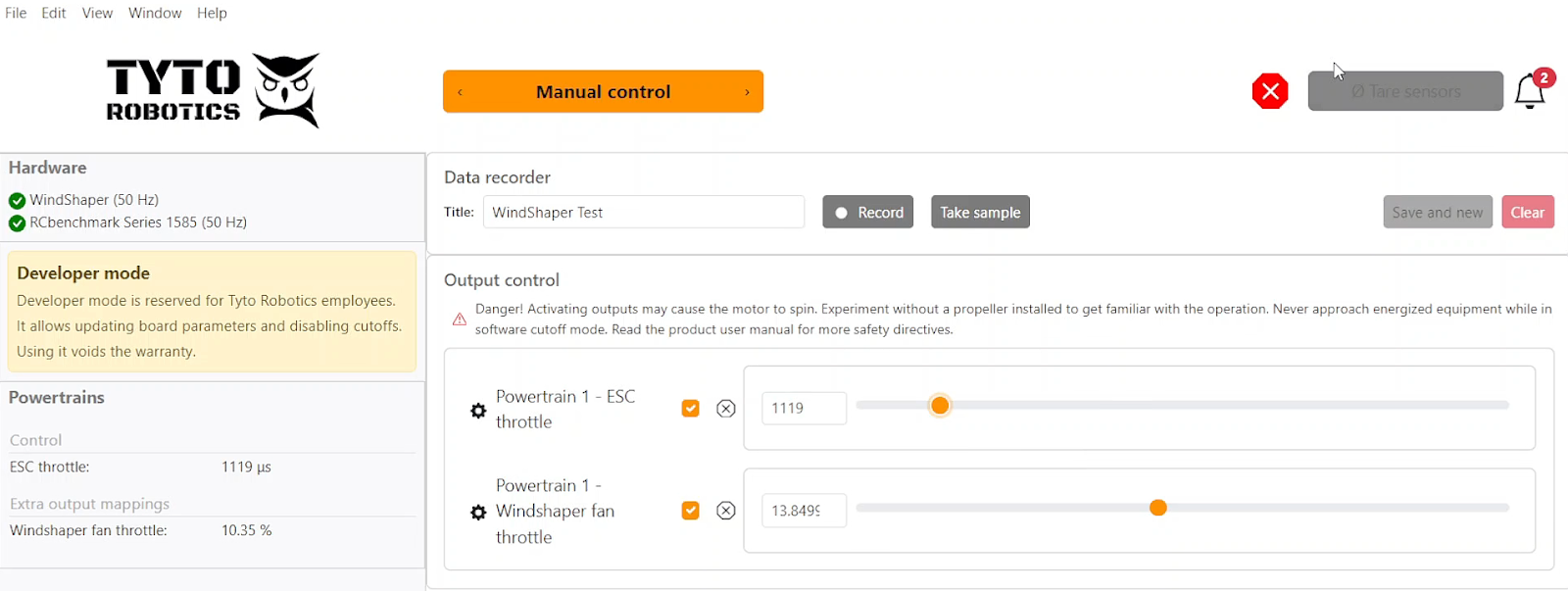Open the Help menu

(212, 13)
